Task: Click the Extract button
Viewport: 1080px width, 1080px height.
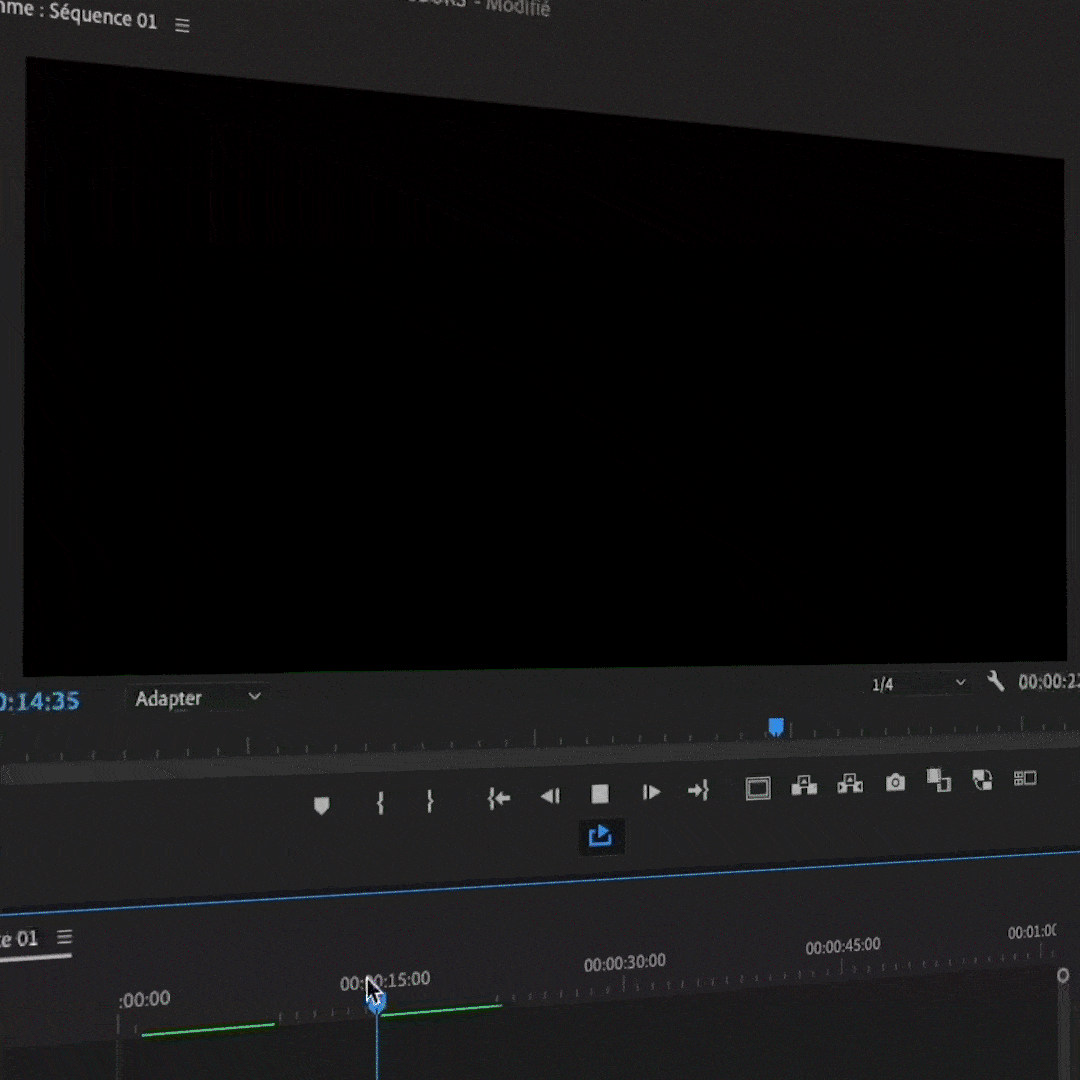Action: point(850,784)
